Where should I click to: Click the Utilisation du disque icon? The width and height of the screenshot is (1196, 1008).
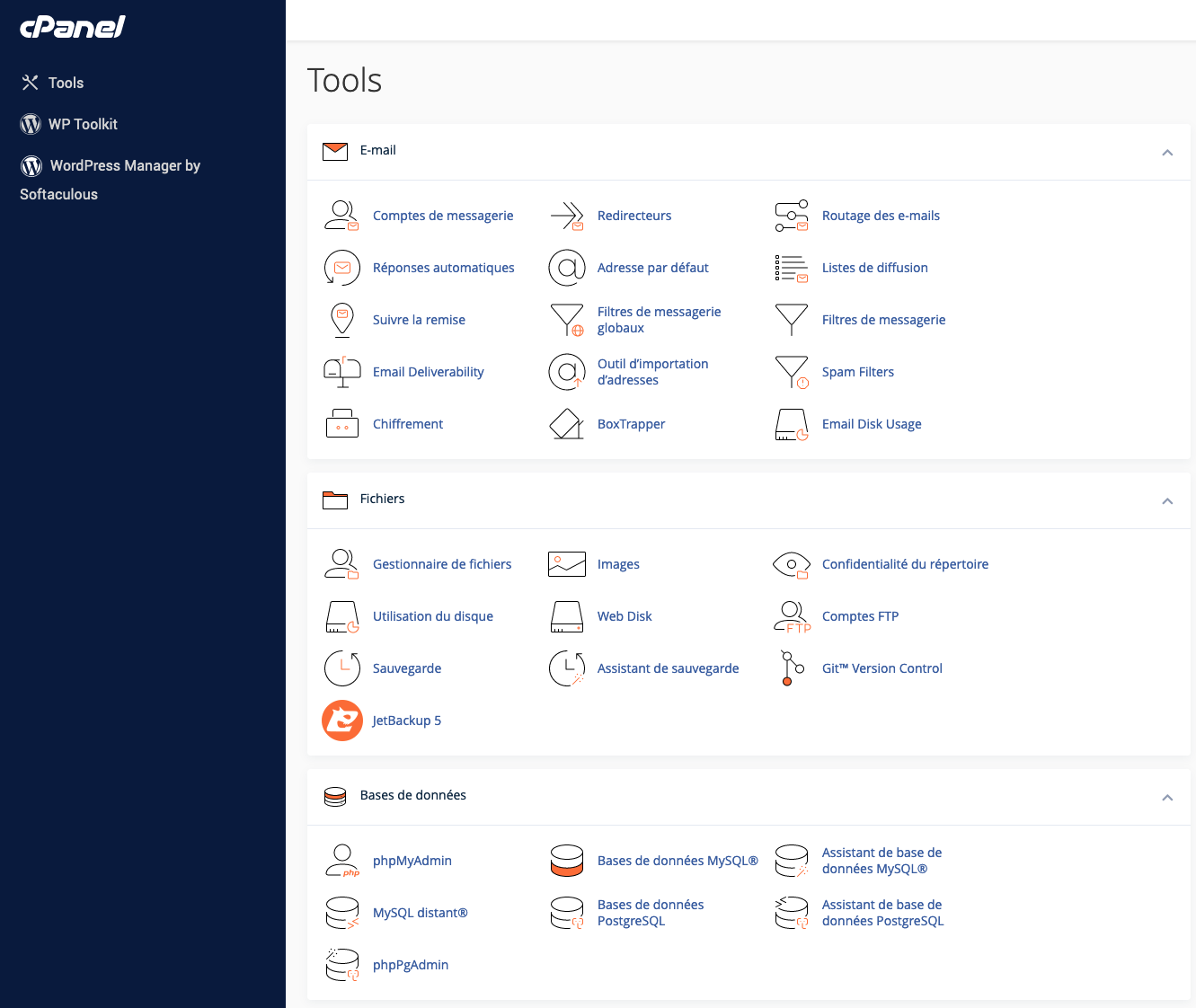(x=341, y=616)
